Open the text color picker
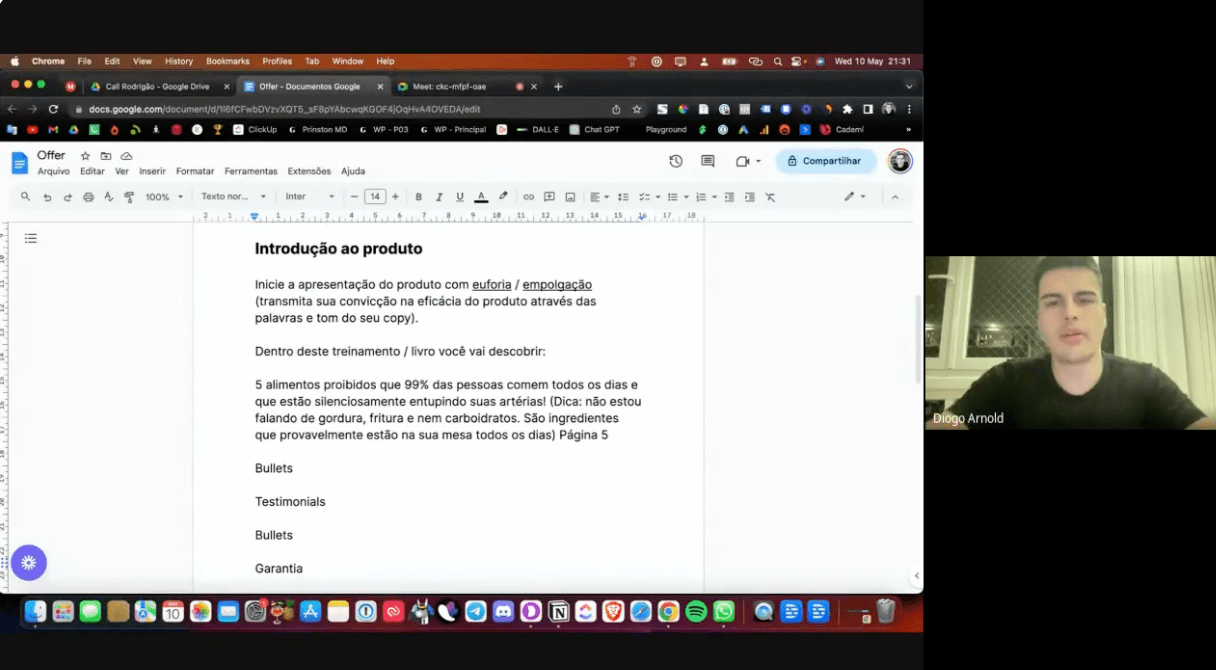 coord(481,197)
